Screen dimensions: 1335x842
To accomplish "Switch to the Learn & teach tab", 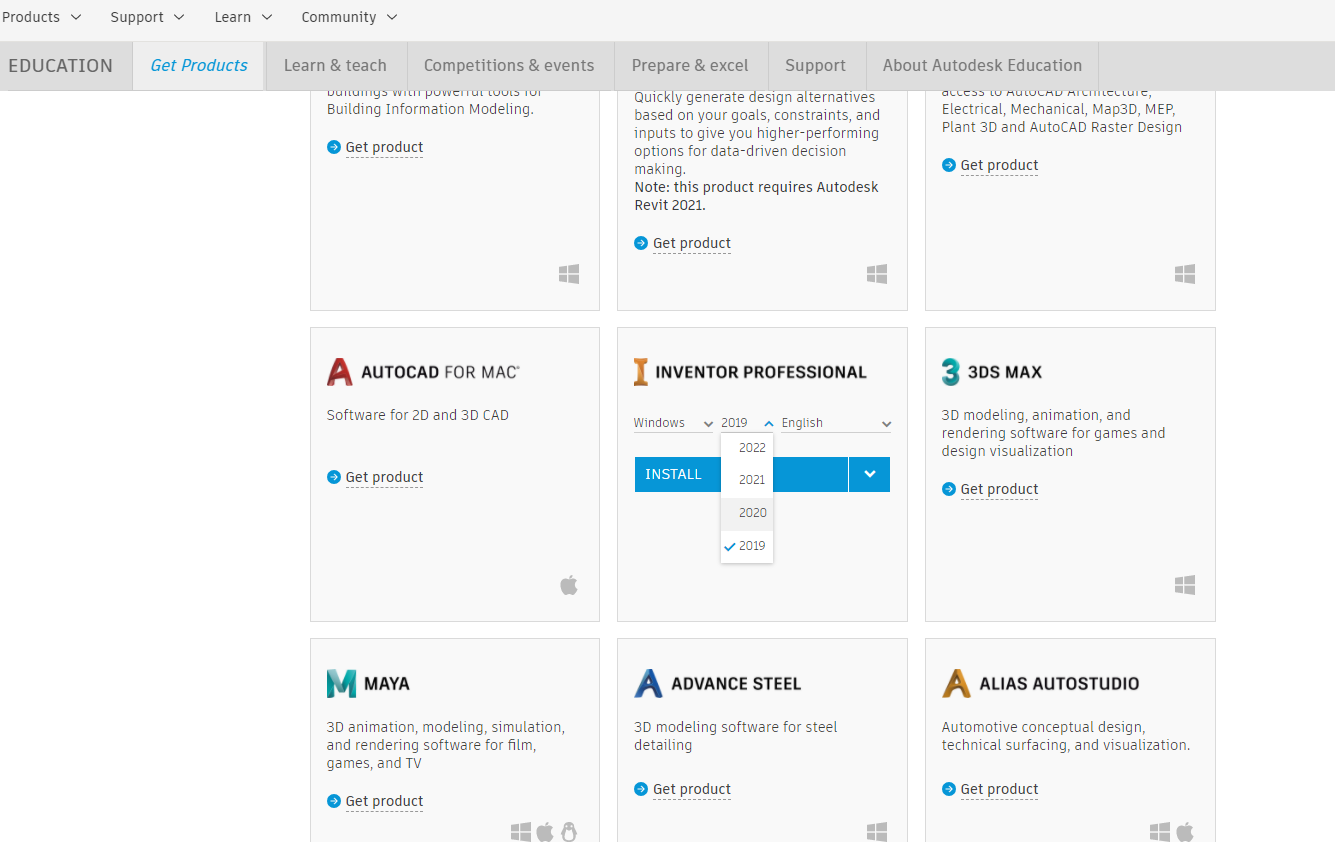I will pos(335,64).
